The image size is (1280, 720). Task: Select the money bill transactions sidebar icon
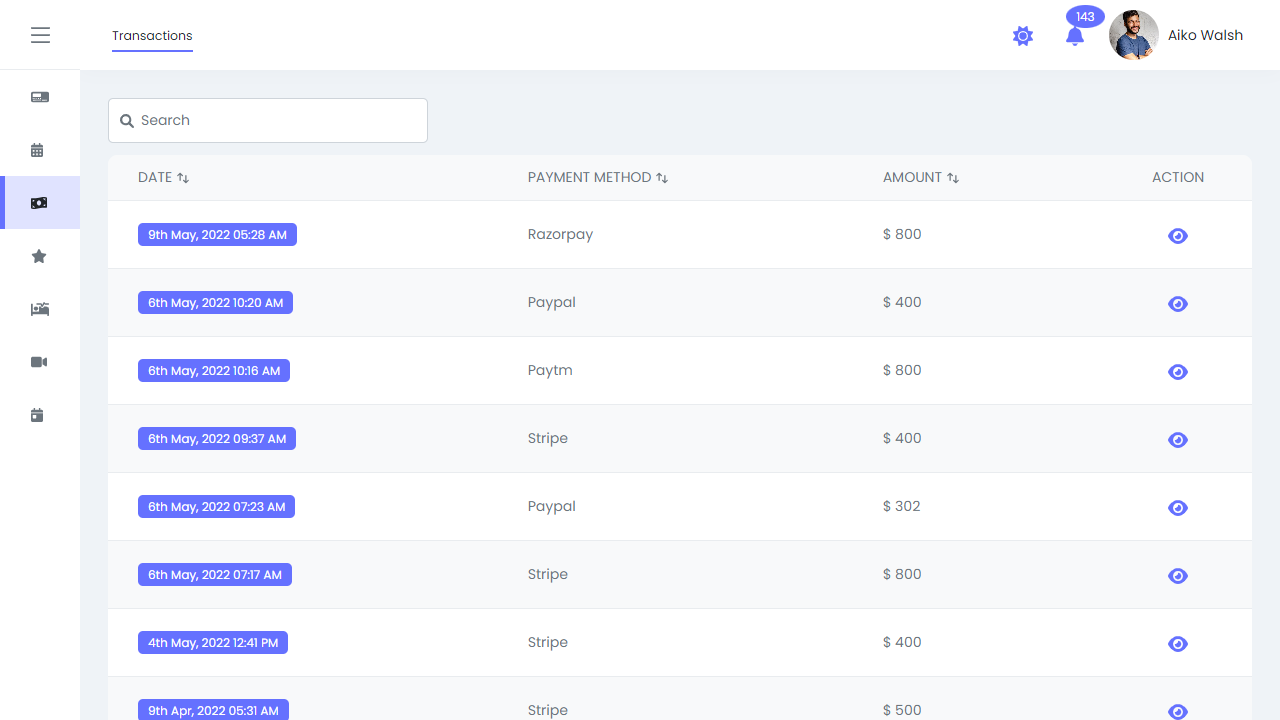(39, 203)
